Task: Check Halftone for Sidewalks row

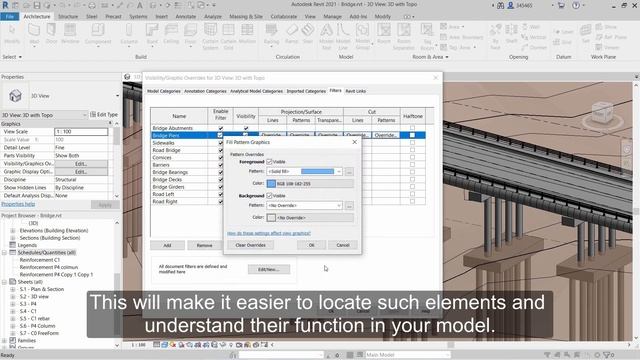Action: click(x=412, y=142)
